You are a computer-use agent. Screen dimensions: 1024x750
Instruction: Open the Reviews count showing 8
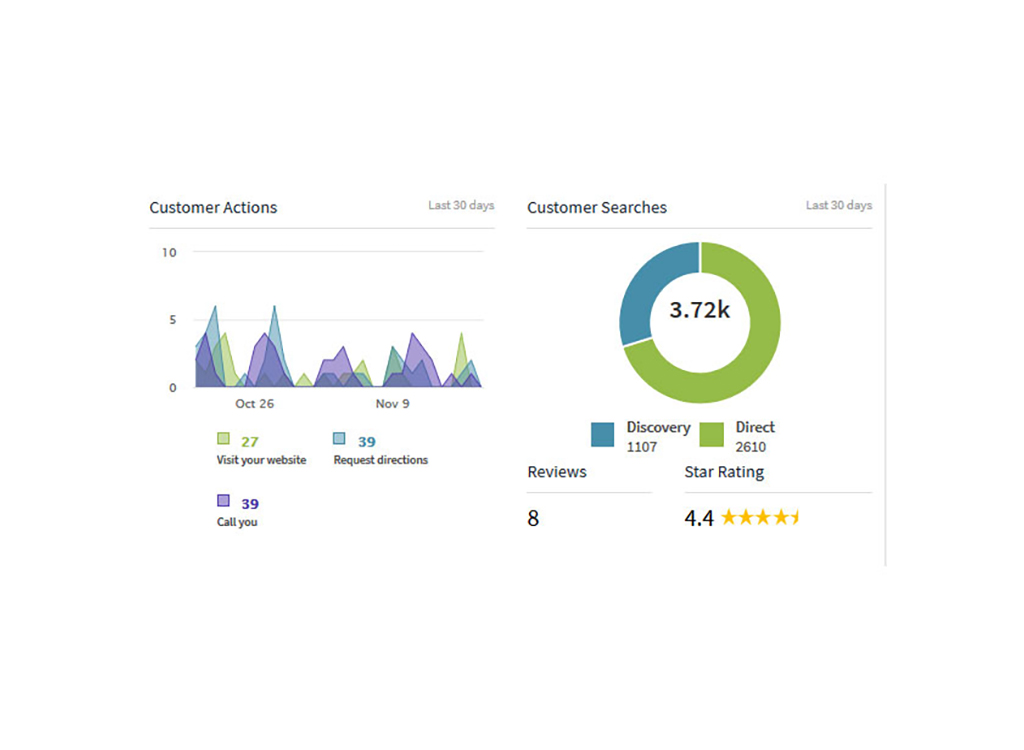pyautogui.click(x=534, y=518)
